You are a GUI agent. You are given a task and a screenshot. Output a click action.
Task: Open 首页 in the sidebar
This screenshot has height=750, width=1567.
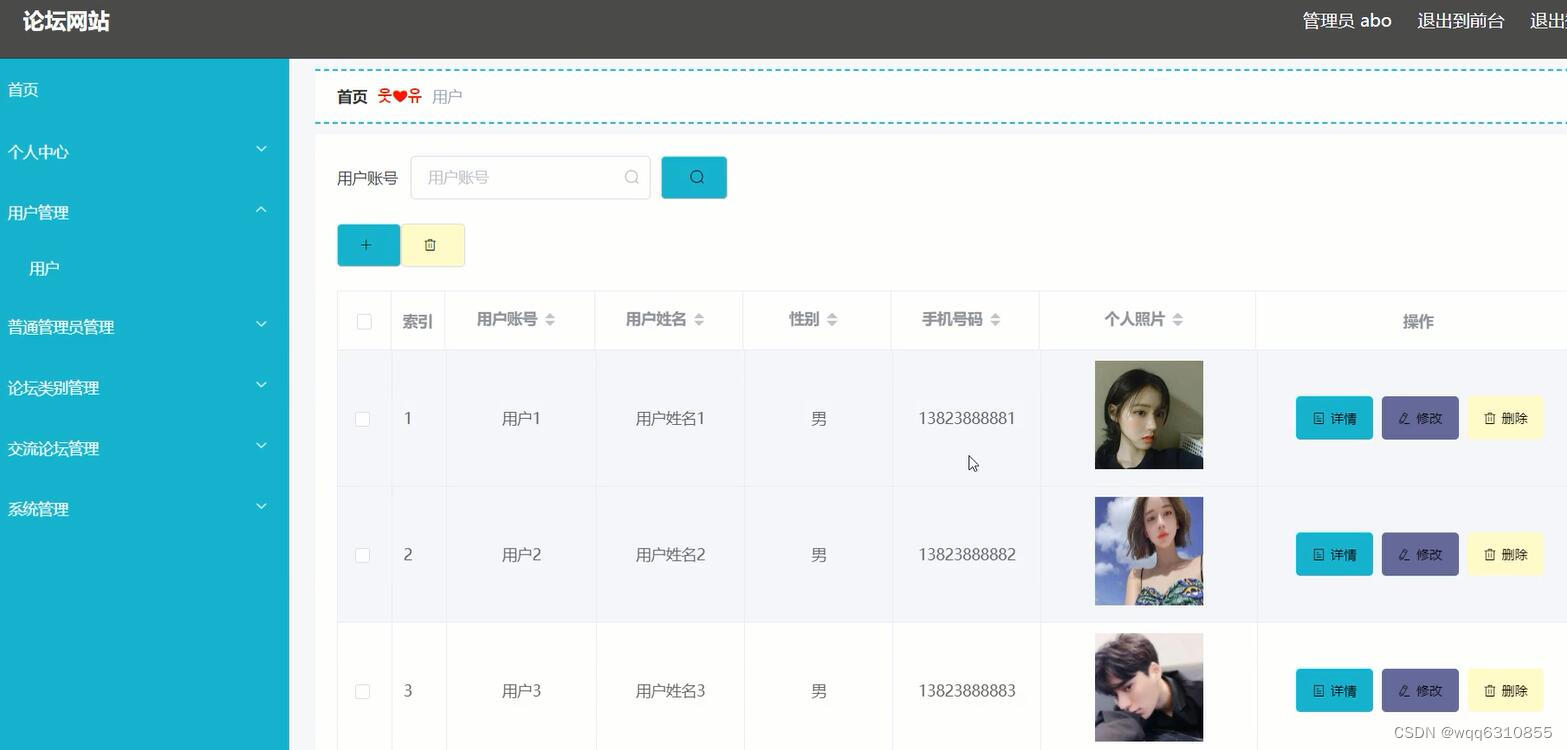click(x=23, y=90)
